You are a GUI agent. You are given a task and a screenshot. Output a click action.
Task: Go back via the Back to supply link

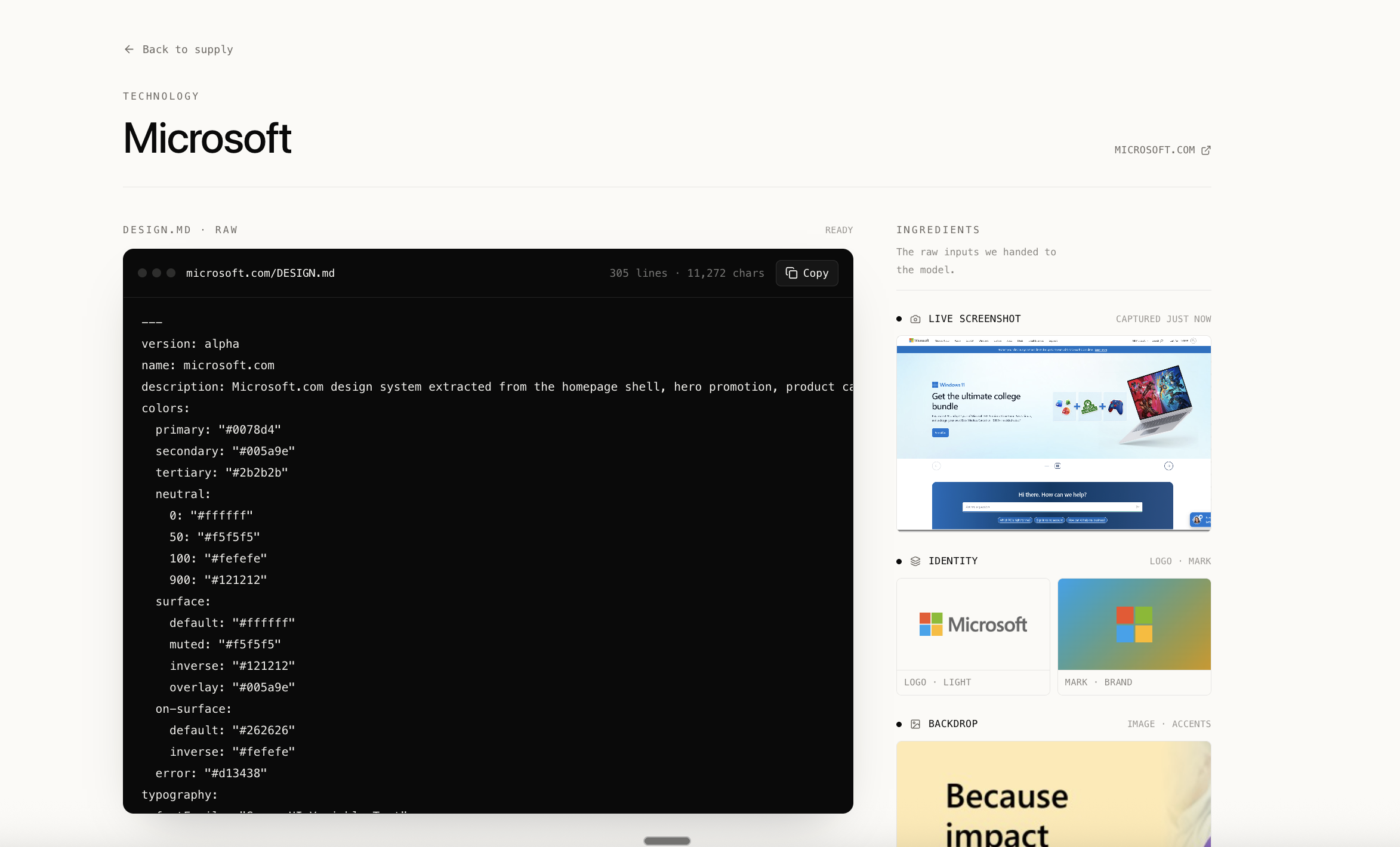point(178,50)
